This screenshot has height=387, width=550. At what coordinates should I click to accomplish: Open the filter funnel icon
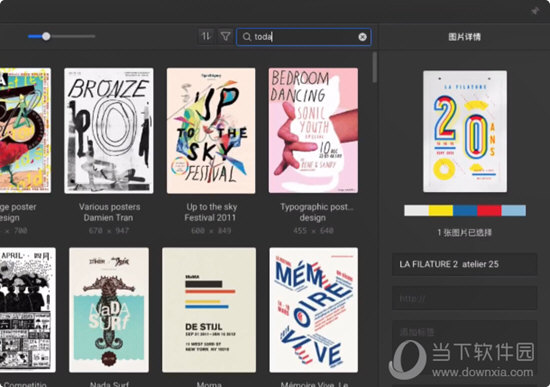pyautogui.click(x=225, y=36)
